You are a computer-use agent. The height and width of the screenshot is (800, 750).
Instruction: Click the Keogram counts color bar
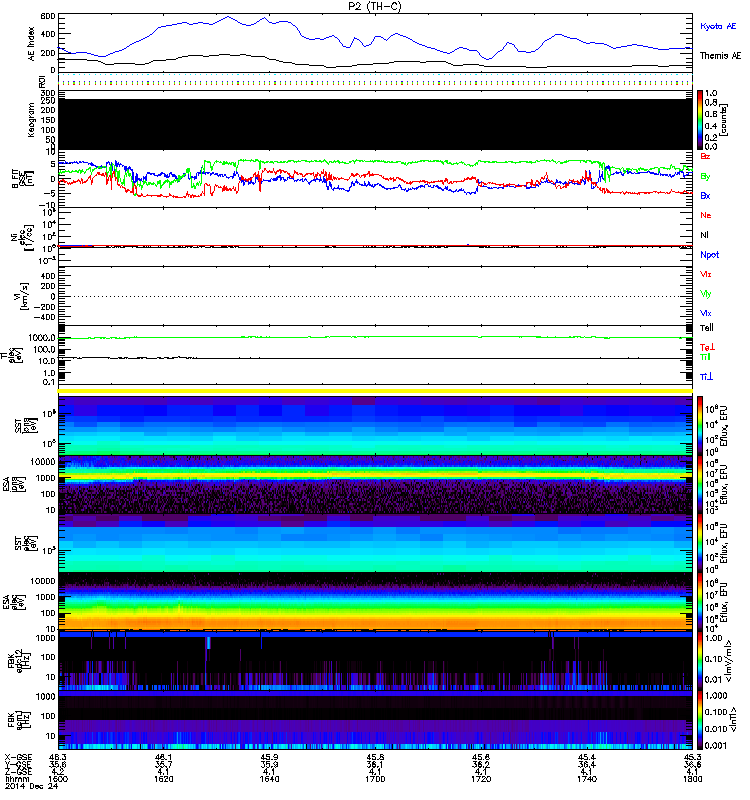point(700,120)
